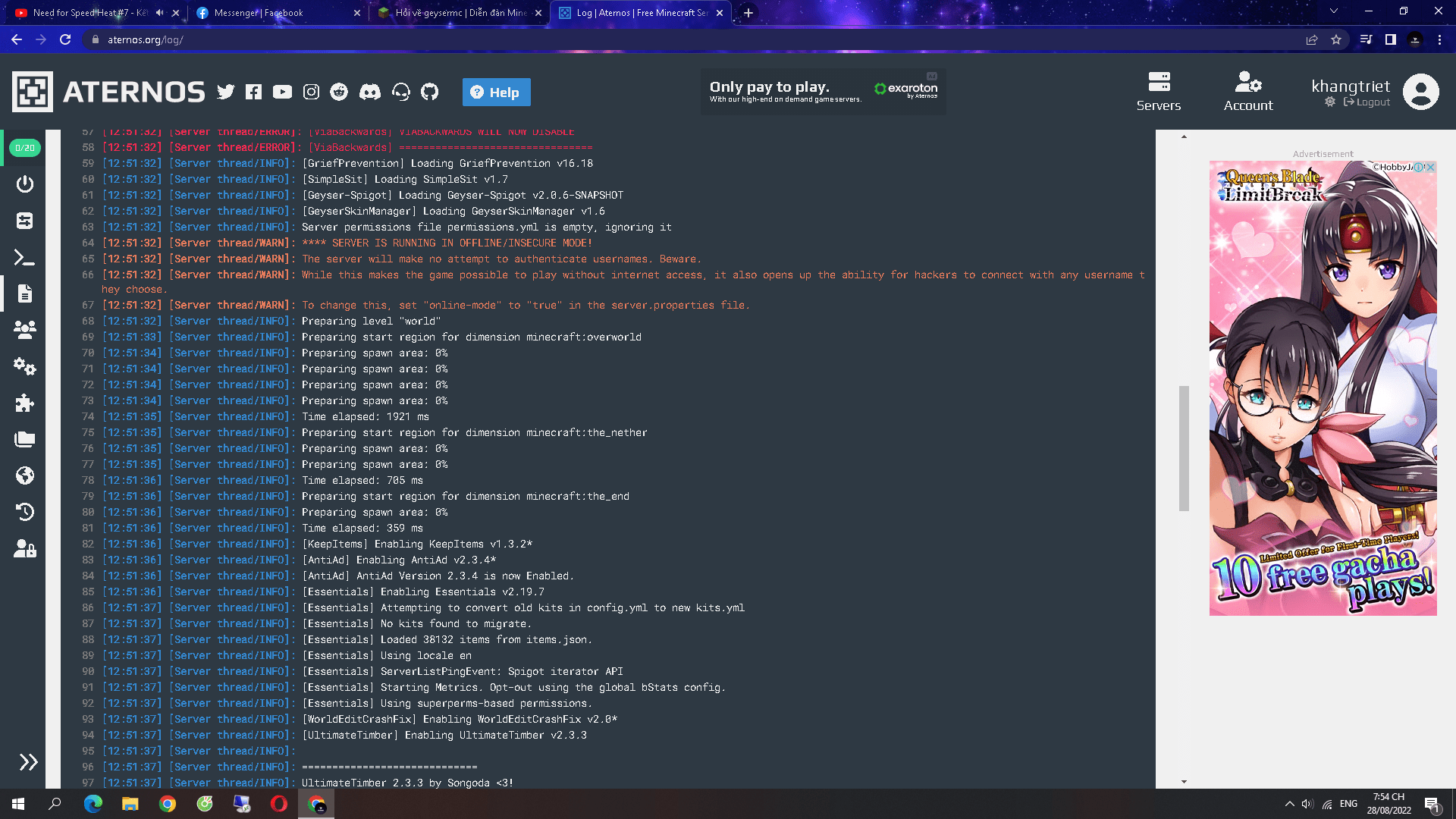Toggle Chrome side panel button
Viewport: 1456px width, 819px height.
1390,39
